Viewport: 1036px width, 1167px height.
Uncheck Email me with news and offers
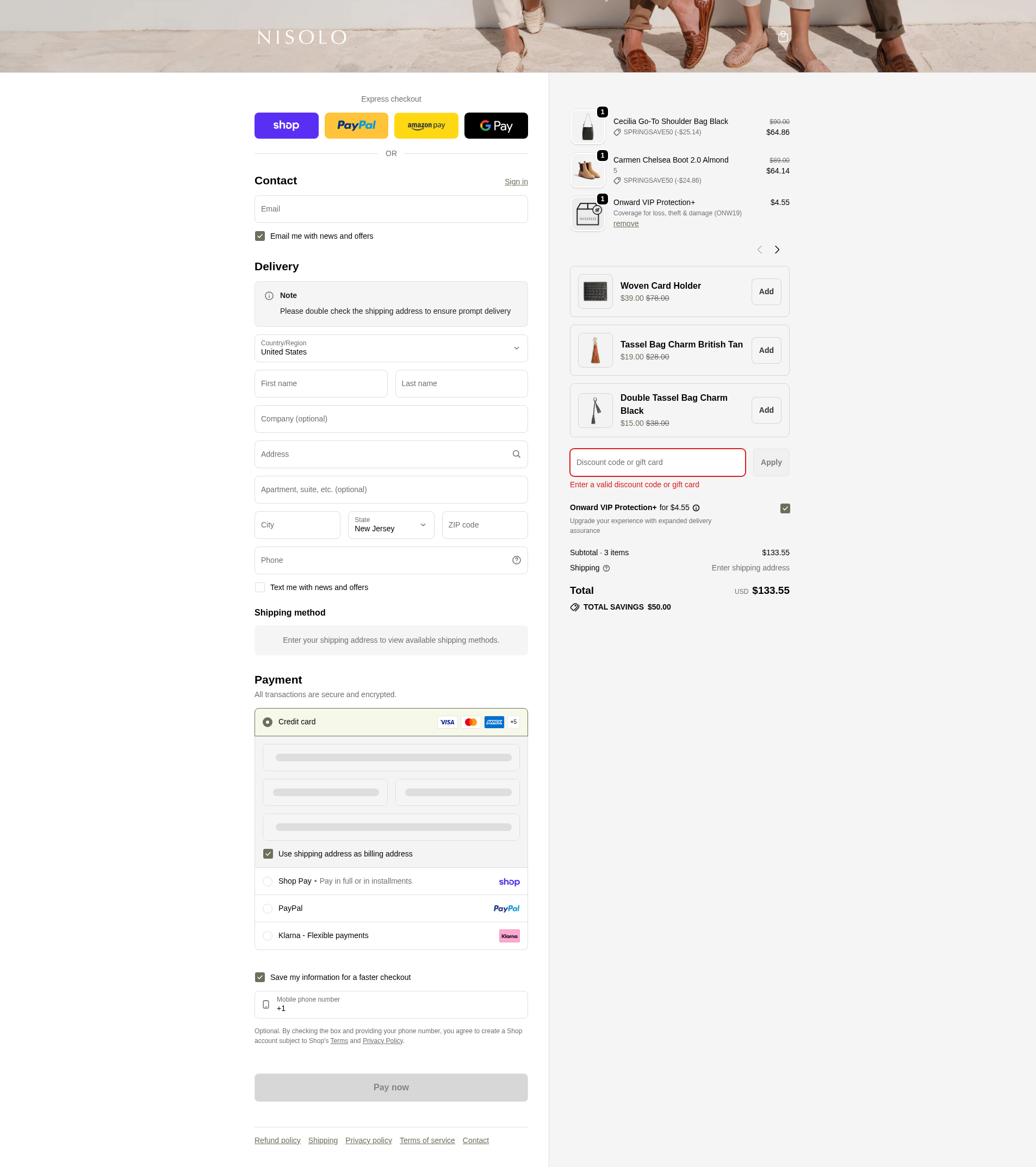260,236
